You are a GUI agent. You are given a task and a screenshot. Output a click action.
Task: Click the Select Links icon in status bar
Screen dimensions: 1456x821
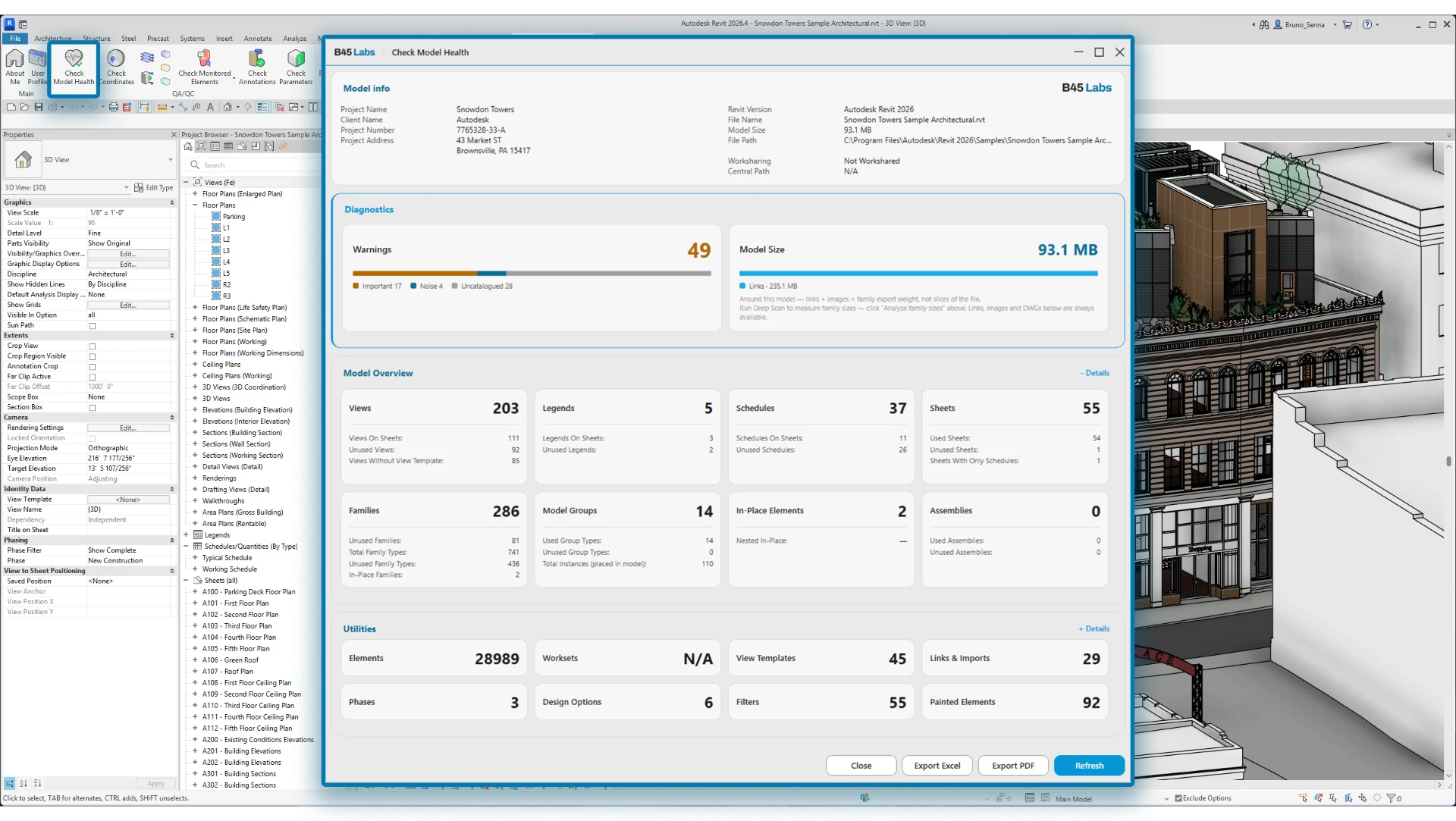pos(1303,798)
